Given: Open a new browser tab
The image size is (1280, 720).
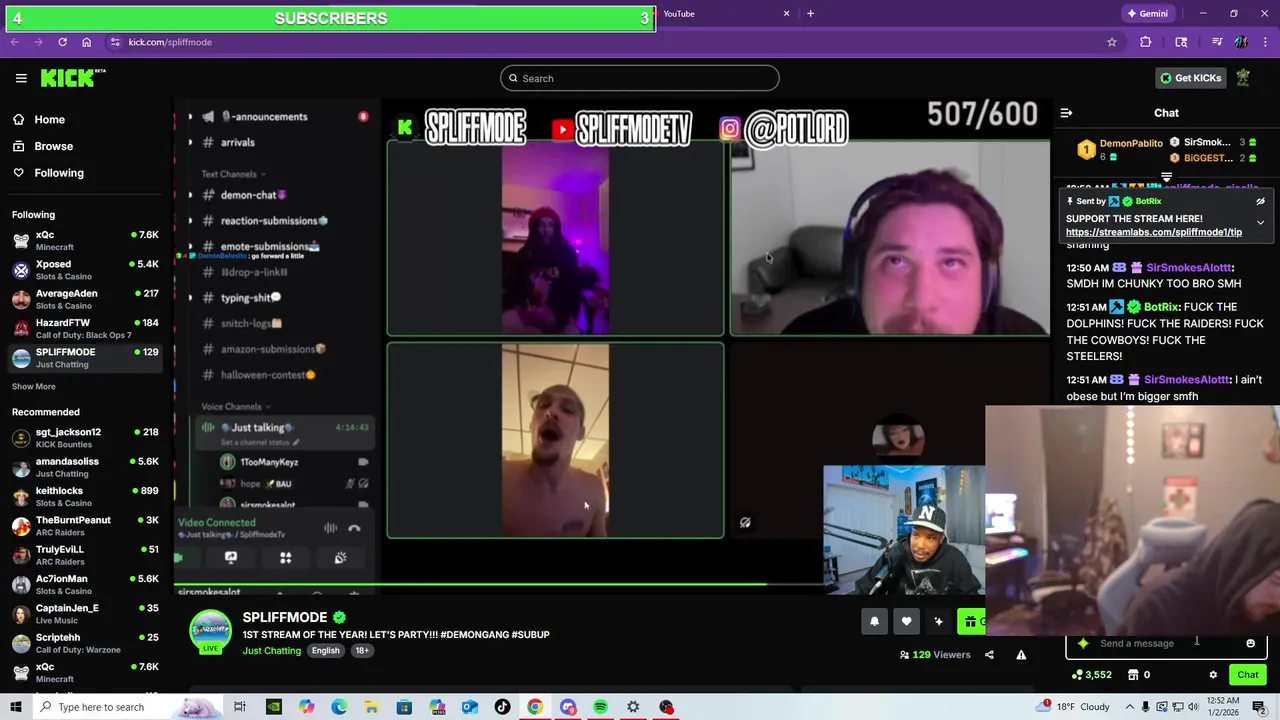Looking at the screenshot, I should (810, 14).
